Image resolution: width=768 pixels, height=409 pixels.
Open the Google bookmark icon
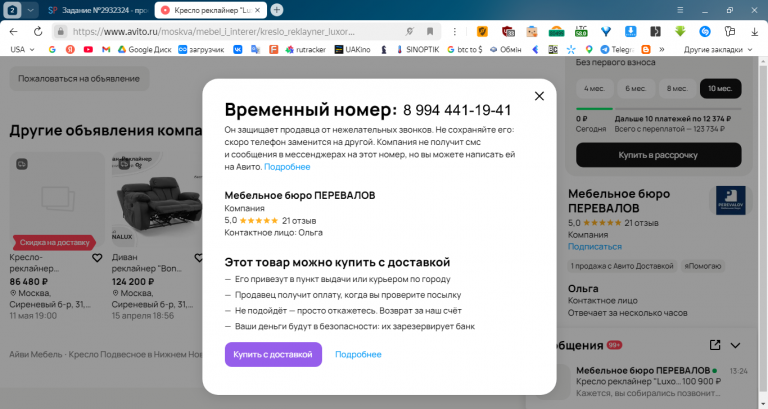coord(52,49)
